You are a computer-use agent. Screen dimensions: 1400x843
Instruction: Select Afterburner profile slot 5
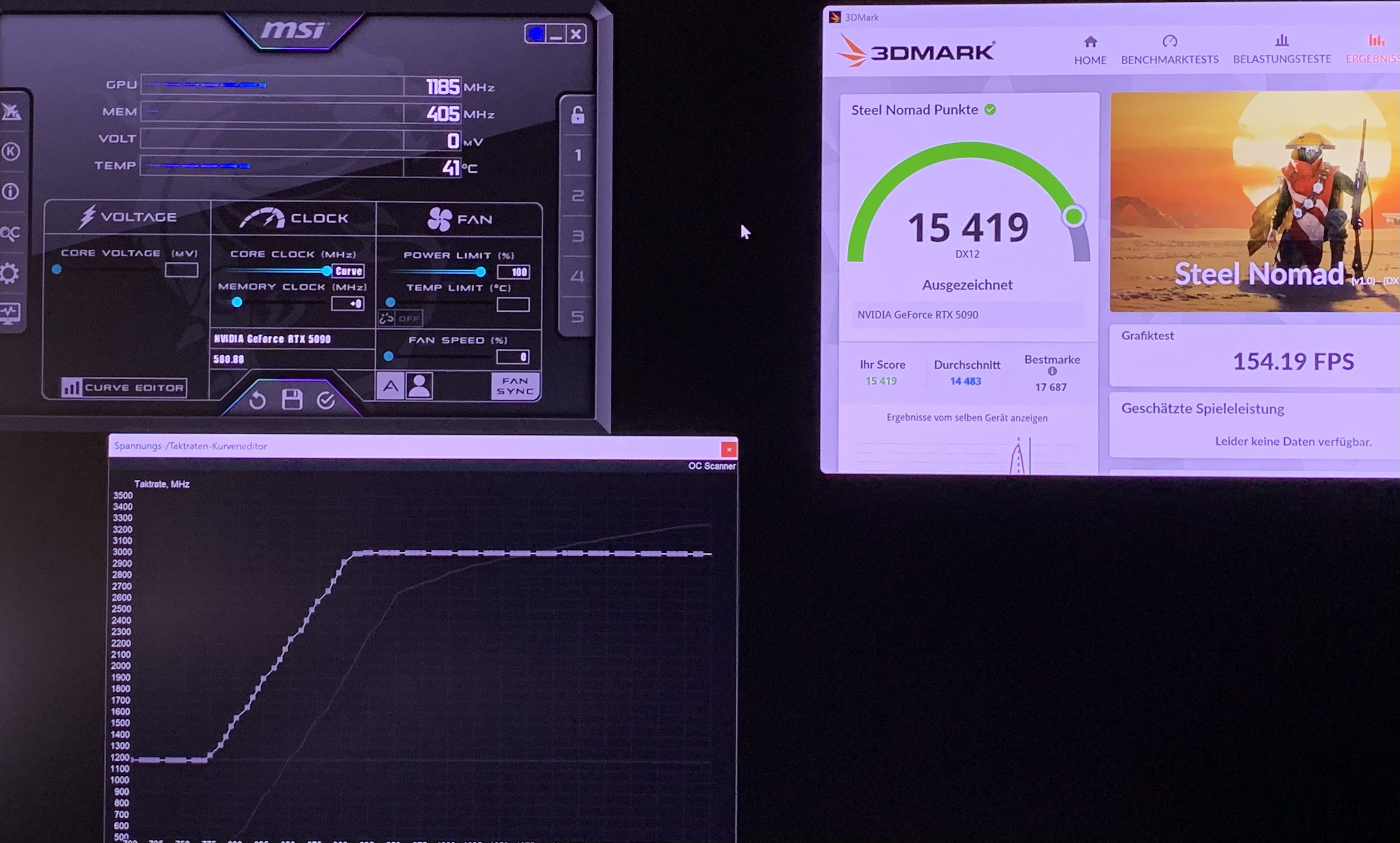pos(577,316)
